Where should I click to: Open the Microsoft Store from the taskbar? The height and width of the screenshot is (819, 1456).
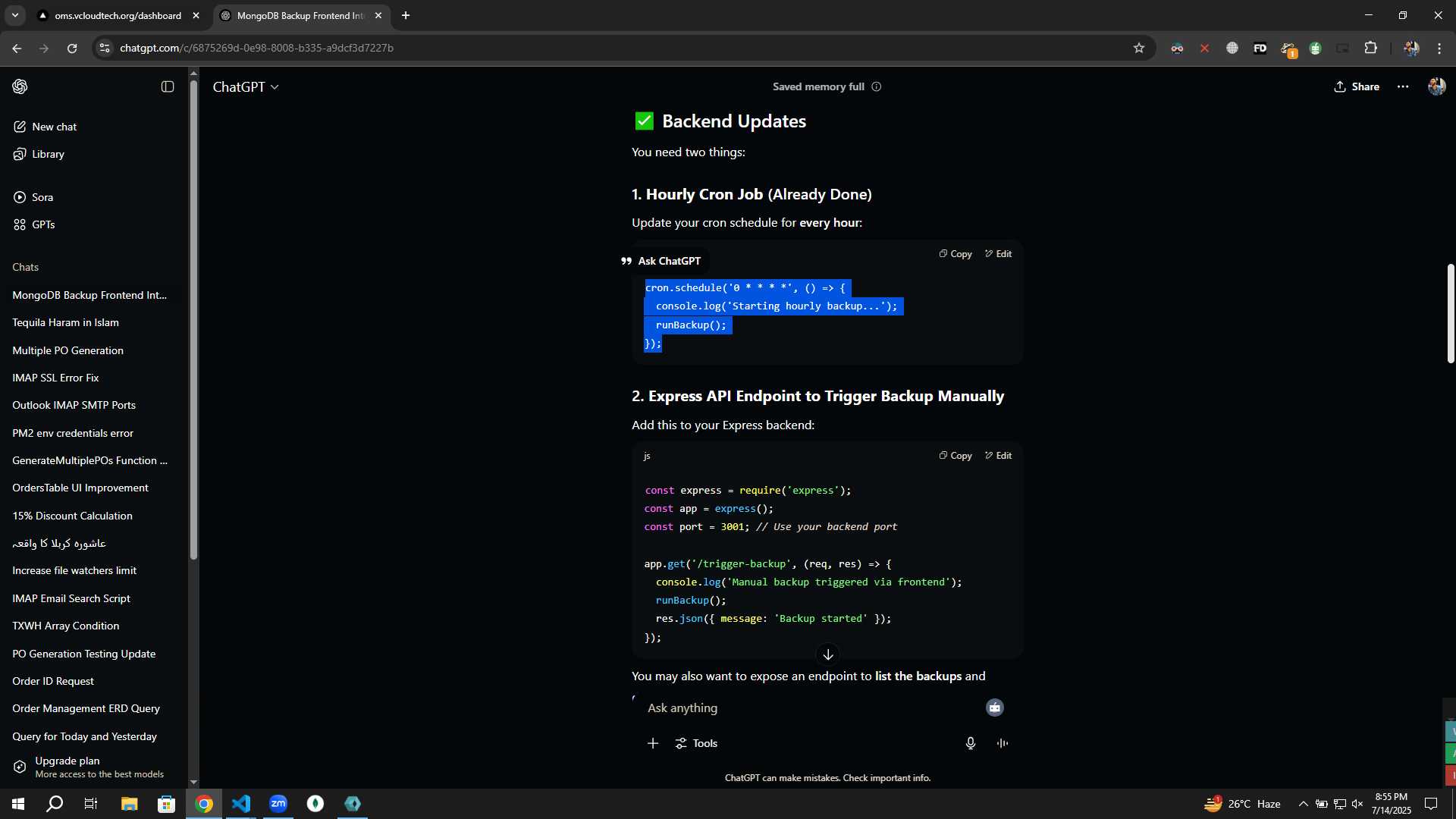(166, 804)
